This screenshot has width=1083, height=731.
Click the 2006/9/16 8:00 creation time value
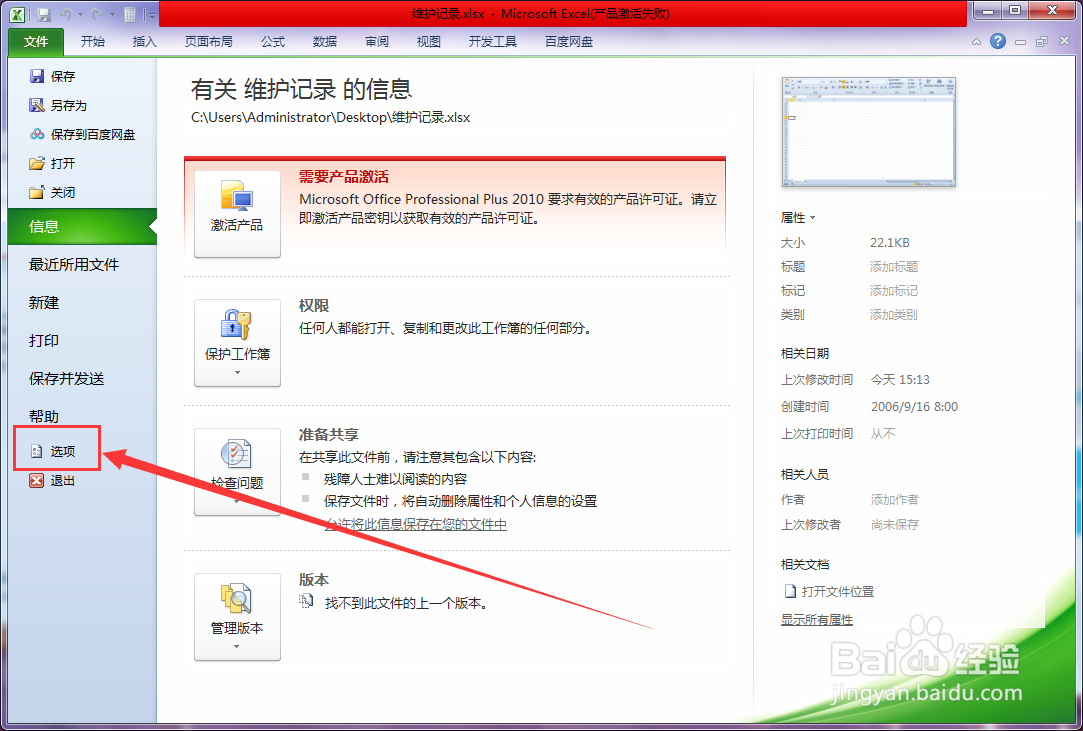pos(914,406)
